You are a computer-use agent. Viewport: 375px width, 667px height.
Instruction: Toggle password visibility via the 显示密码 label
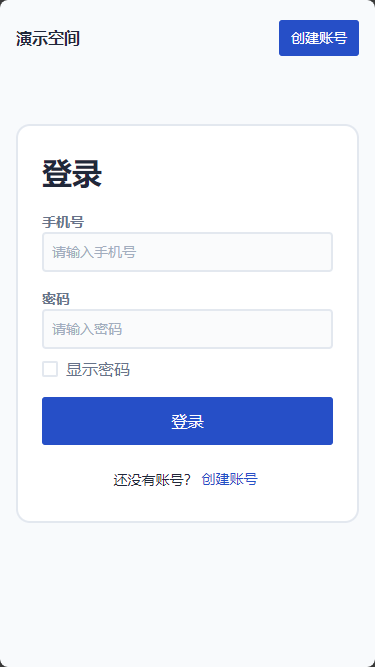click(x=98, y=370)
